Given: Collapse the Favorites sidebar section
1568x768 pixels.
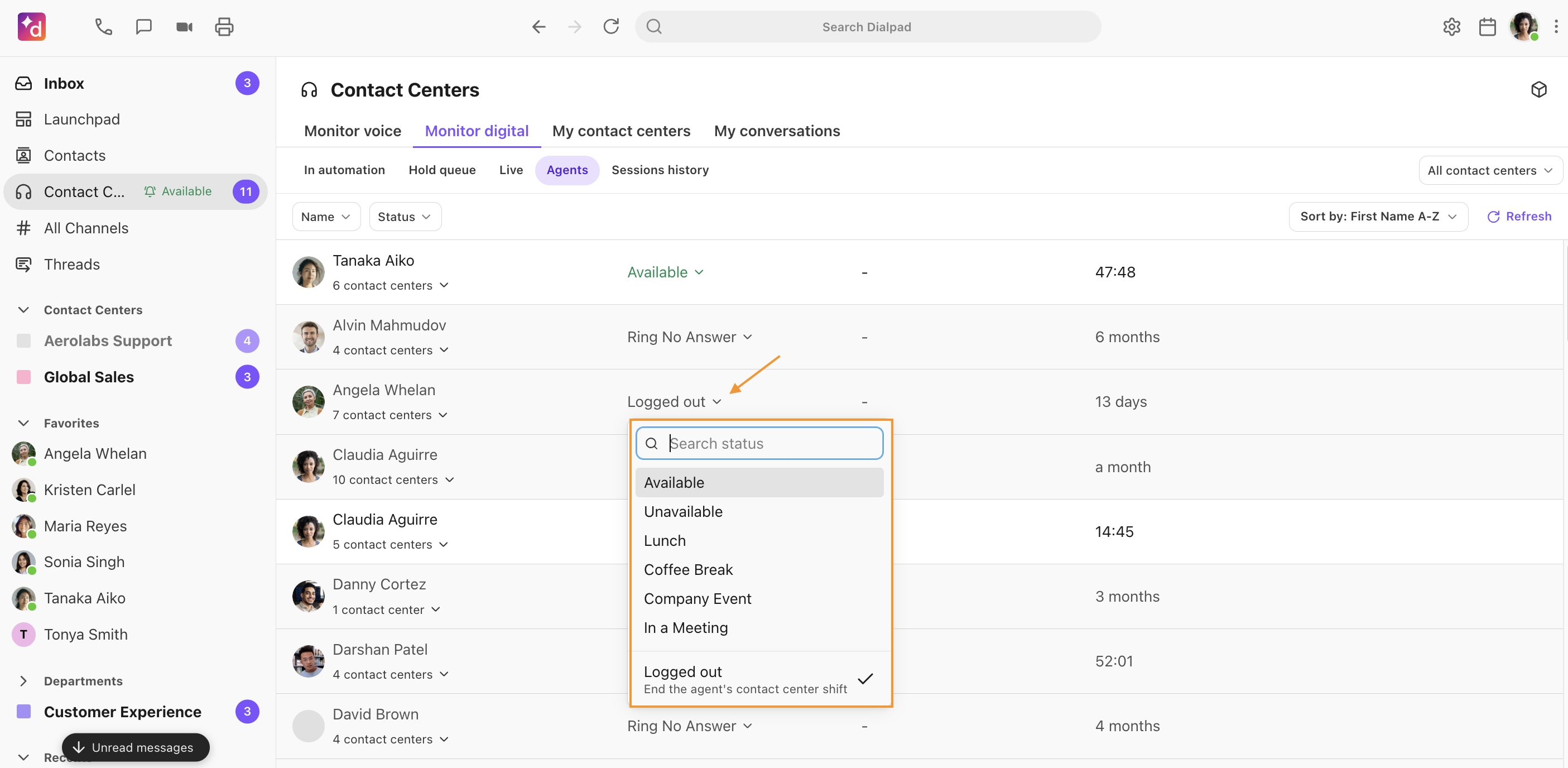Looking at the screenshot, I should [x=23, y=423].
